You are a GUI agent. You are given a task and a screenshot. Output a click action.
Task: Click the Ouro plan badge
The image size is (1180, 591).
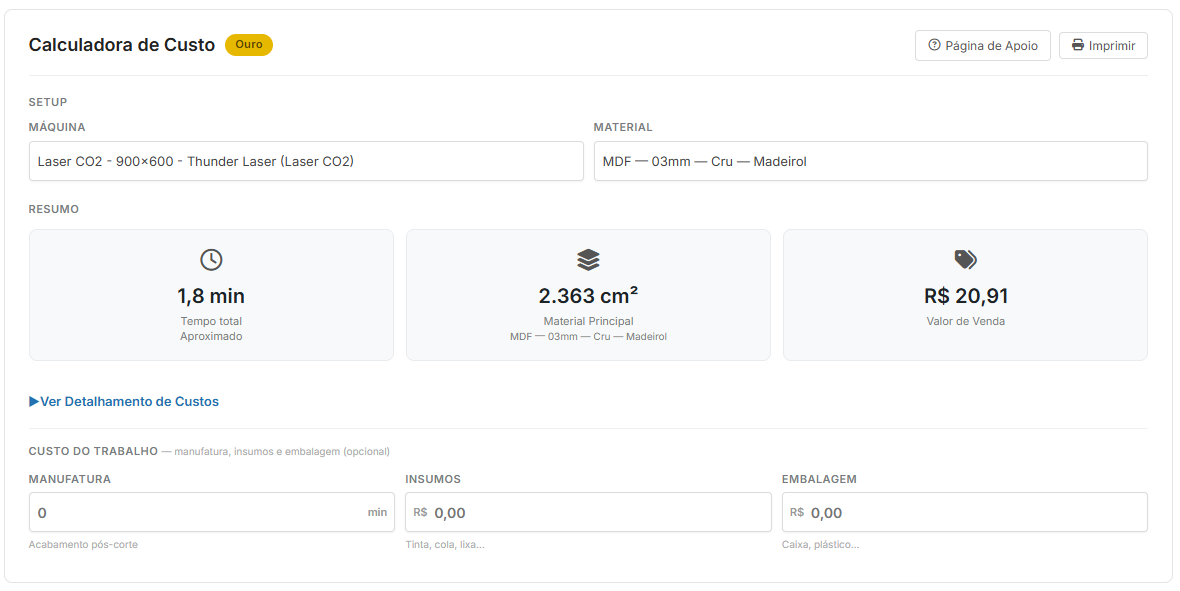(x=249, y=44)
